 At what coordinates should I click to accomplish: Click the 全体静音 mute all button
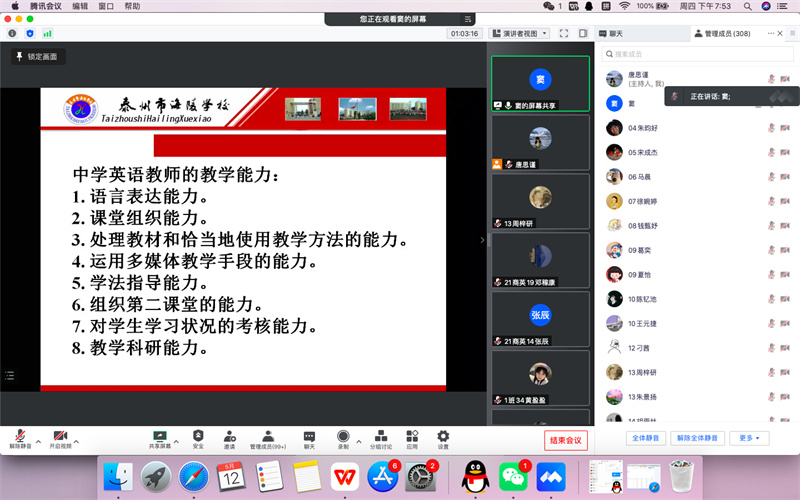click(642, 438)
